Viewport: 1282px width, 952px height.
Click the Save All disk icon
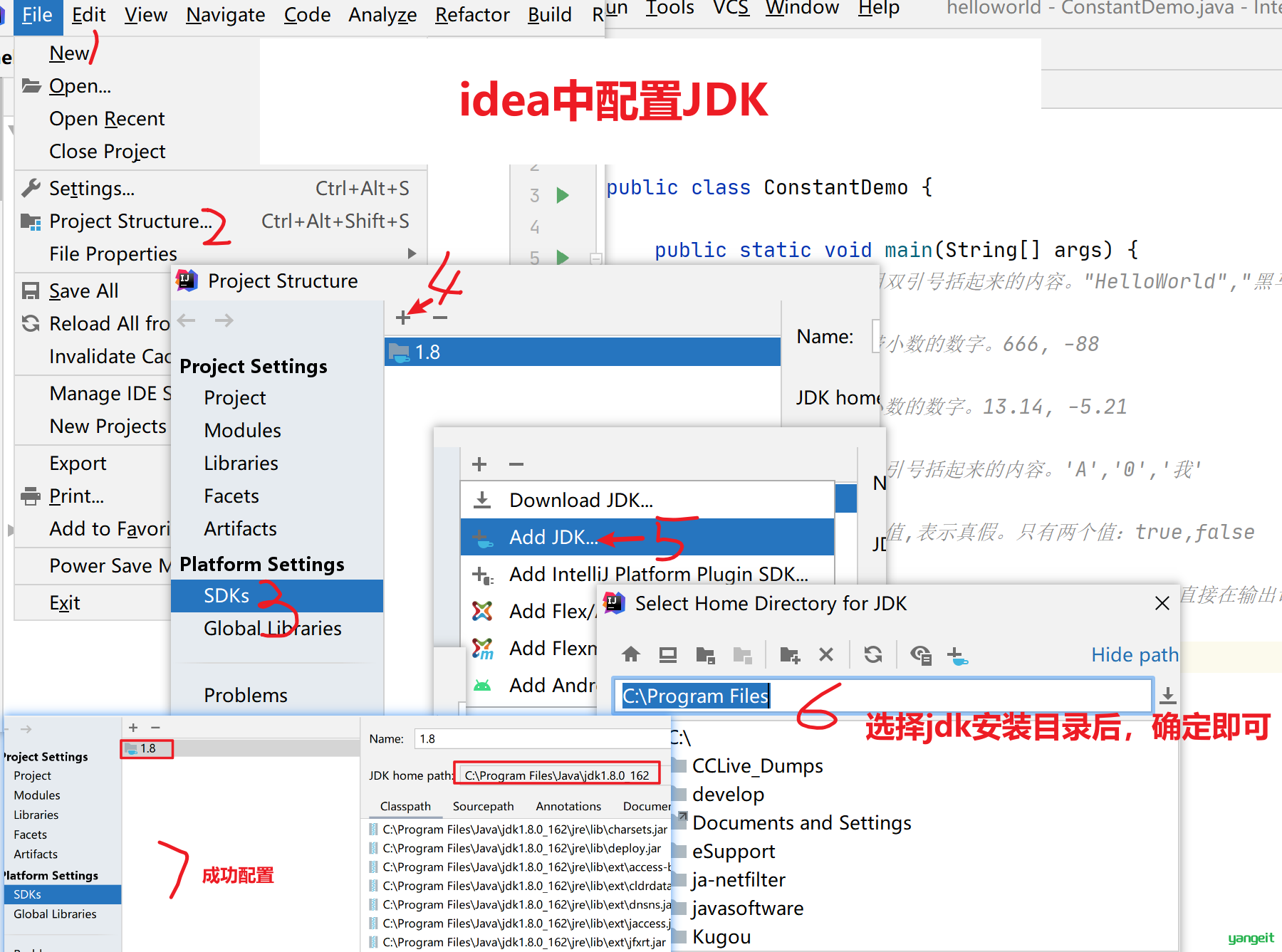(x=31, y=291)
